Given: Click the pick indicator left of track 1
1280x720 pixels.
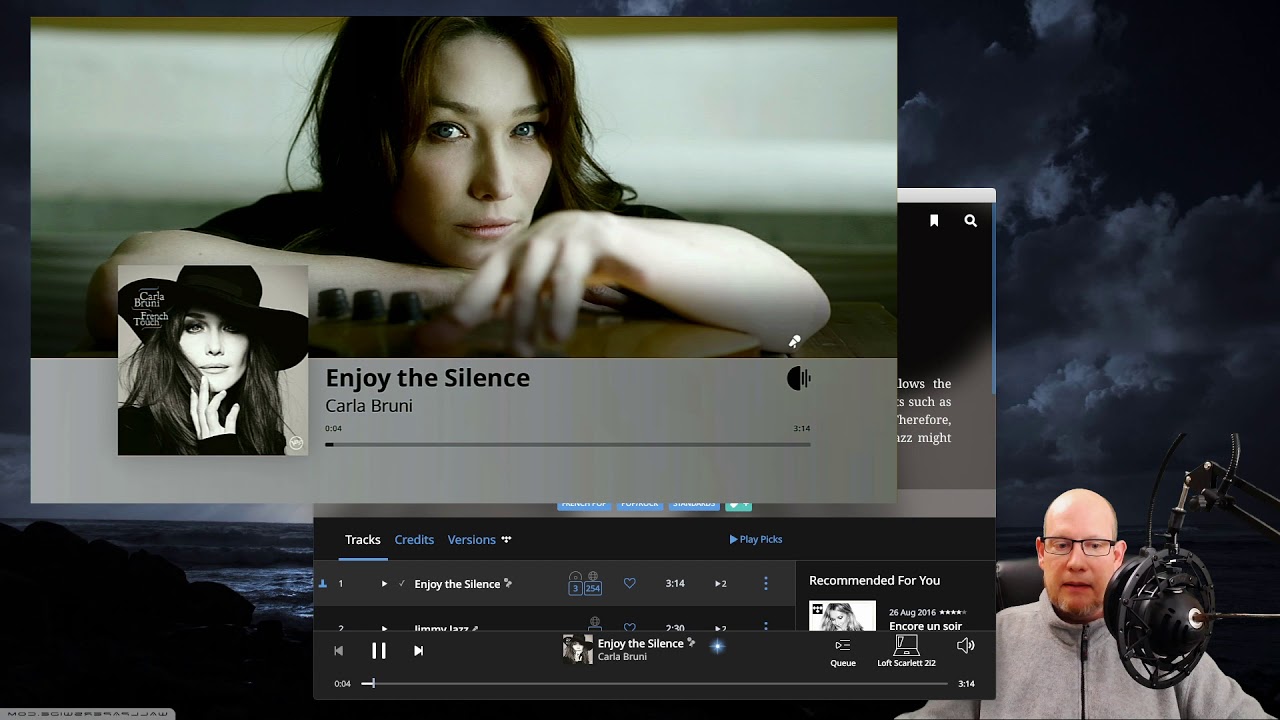Looking at the screenshot, I should coord(323,584).
